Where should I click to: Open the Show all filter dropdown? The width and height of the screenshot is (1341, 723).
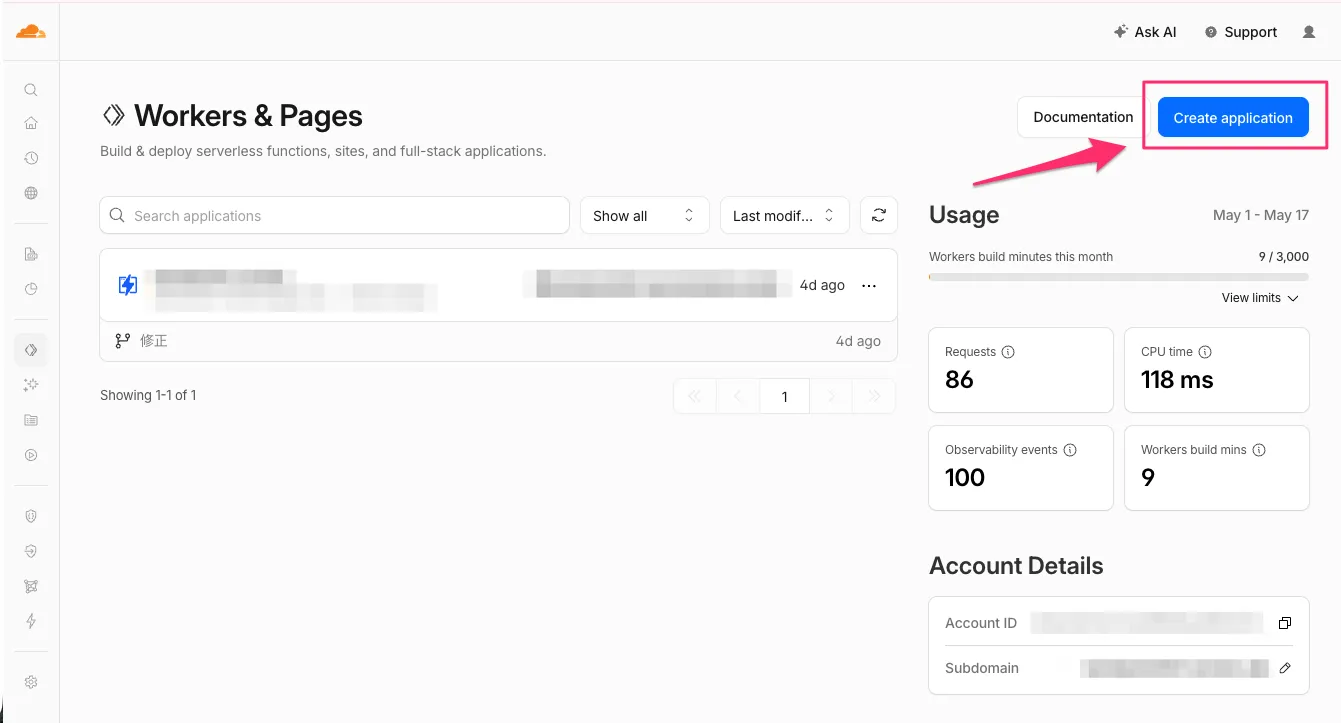pyautogui.click(x=645, y=215)
